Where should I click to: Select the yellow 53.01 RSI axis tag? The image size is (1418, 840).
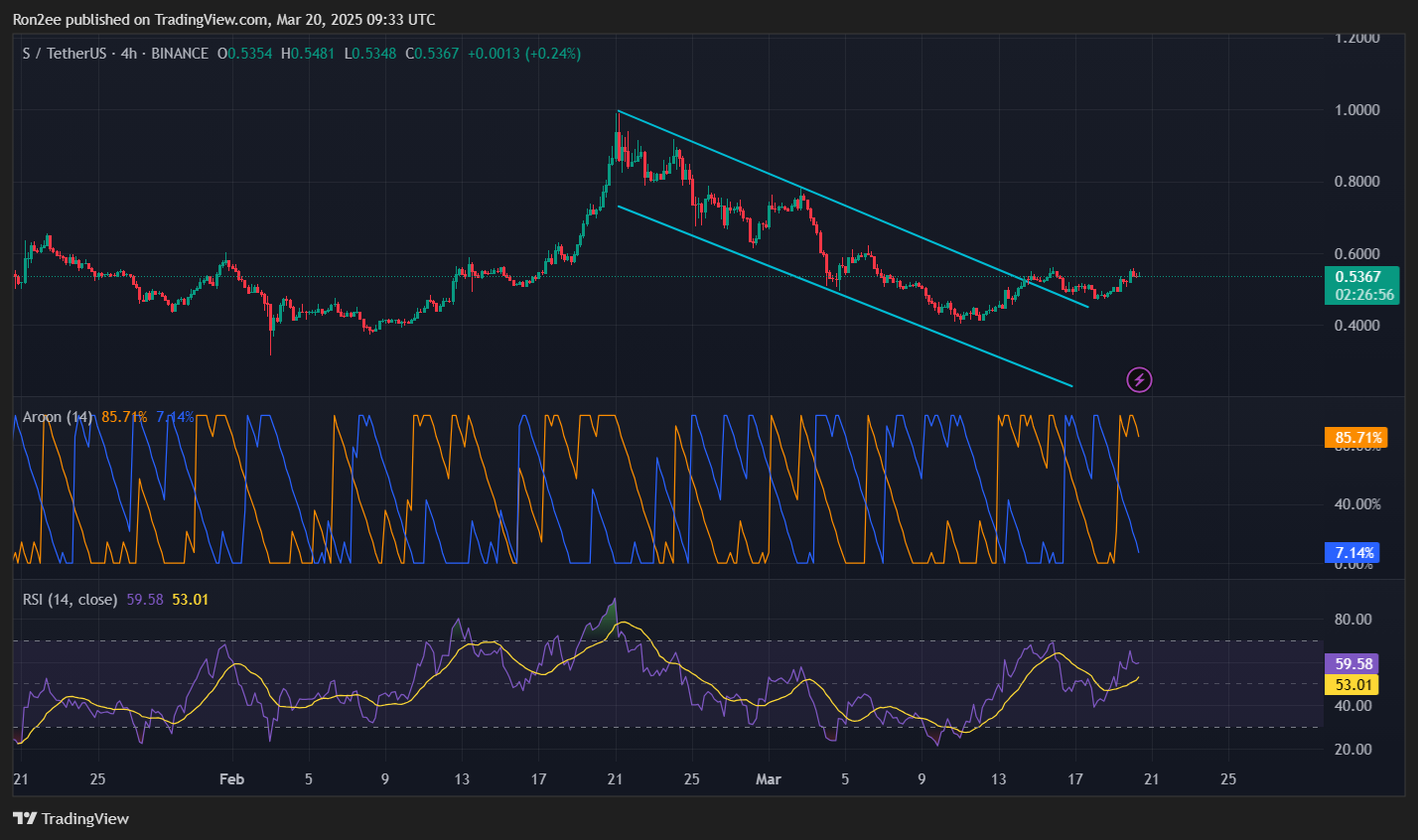1352,684
